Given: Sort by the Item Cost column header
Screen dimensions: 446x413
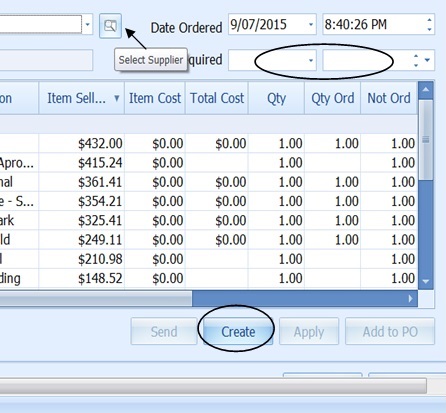Looking at the screenshot, I should 155,98.
